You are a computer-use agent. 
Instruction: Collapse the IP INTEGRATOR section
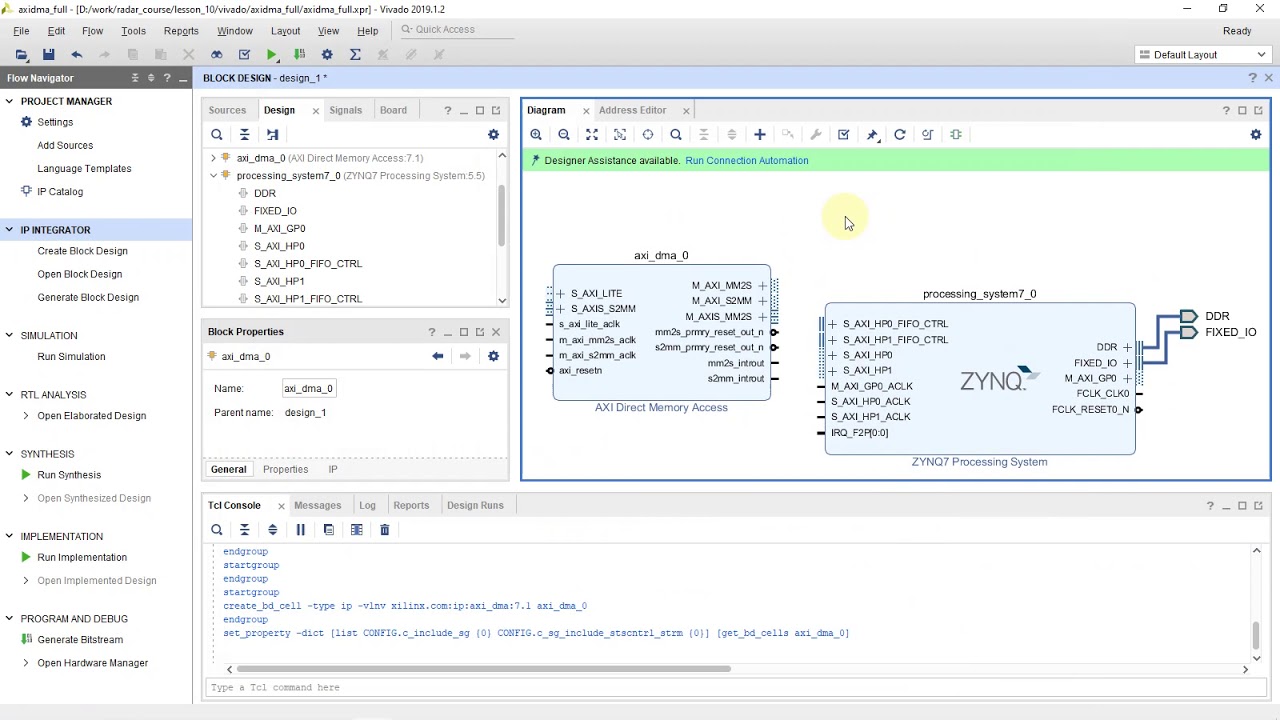(x=9, y=230)
